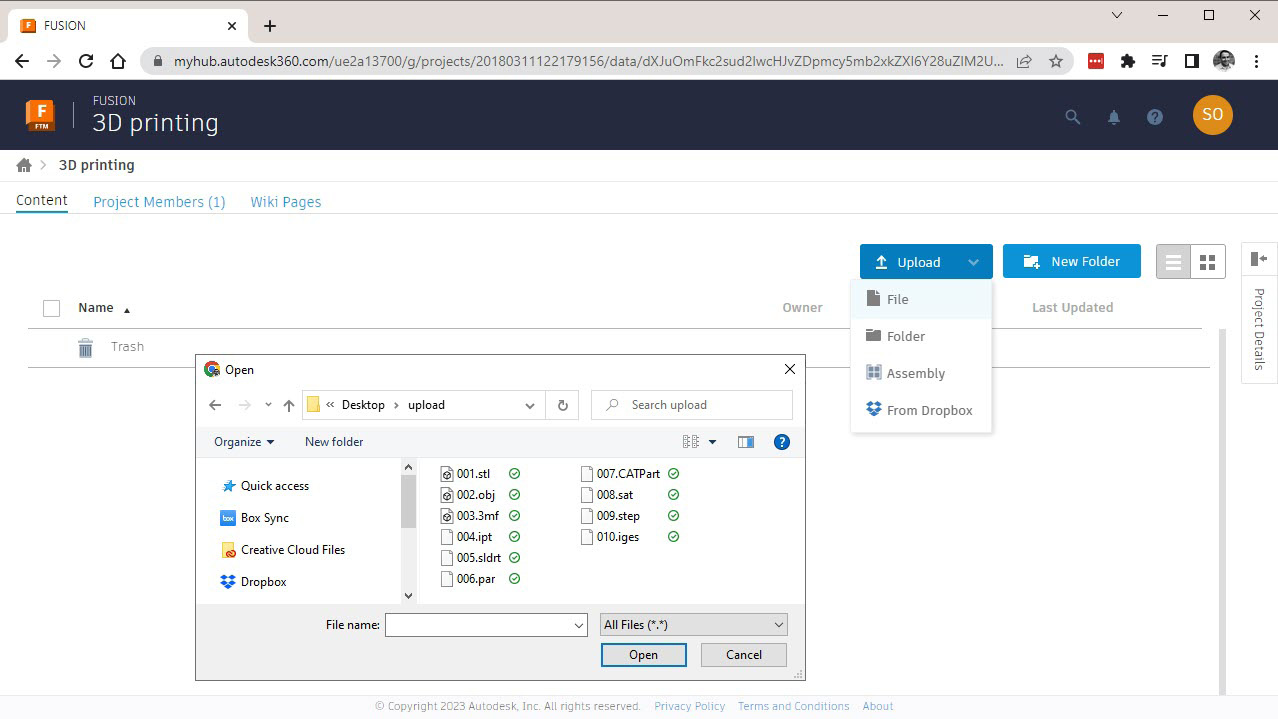1278x719 pixels.
Task: Switch to list view layout
Action: [x=1174, y=262]
